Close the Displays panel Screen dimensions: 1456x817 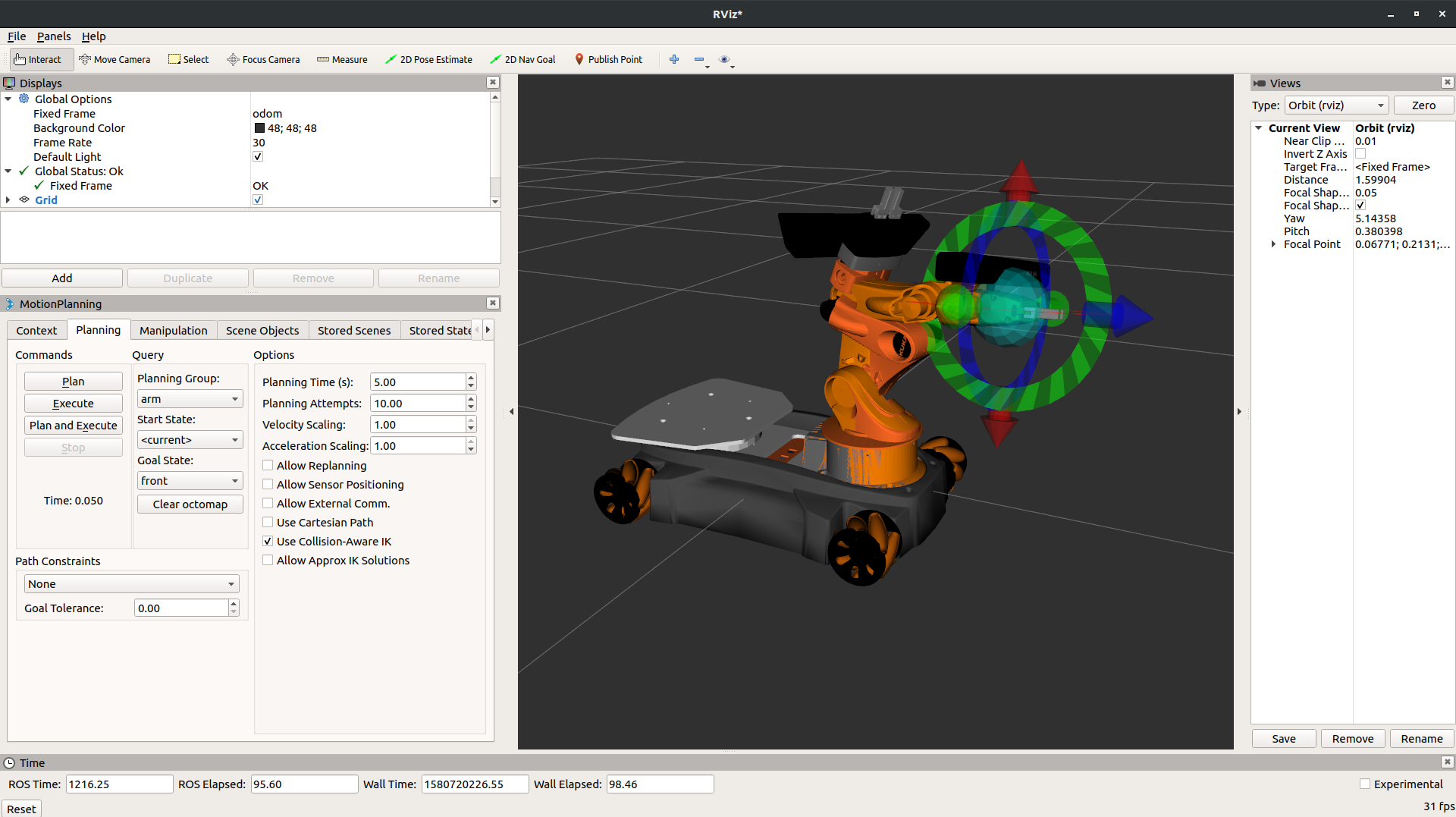493,82
